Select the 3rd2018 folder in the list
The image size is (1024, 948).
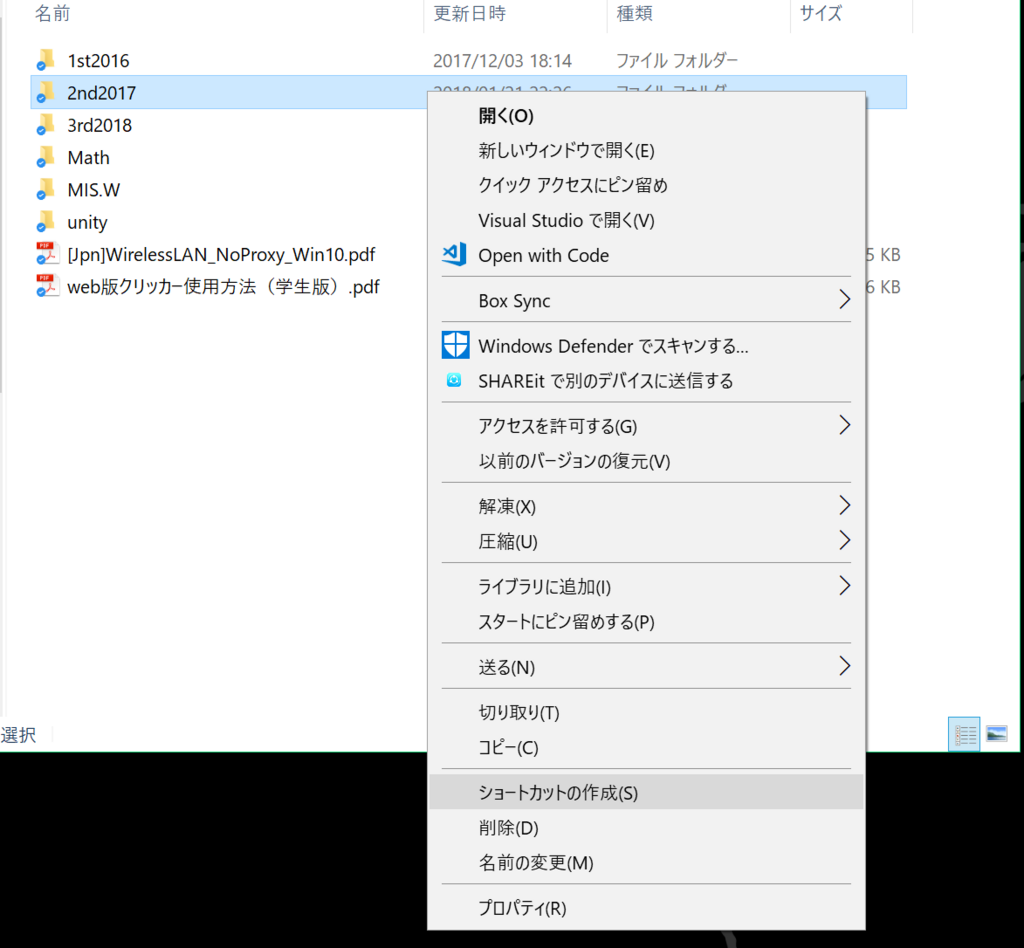point(100,125)
